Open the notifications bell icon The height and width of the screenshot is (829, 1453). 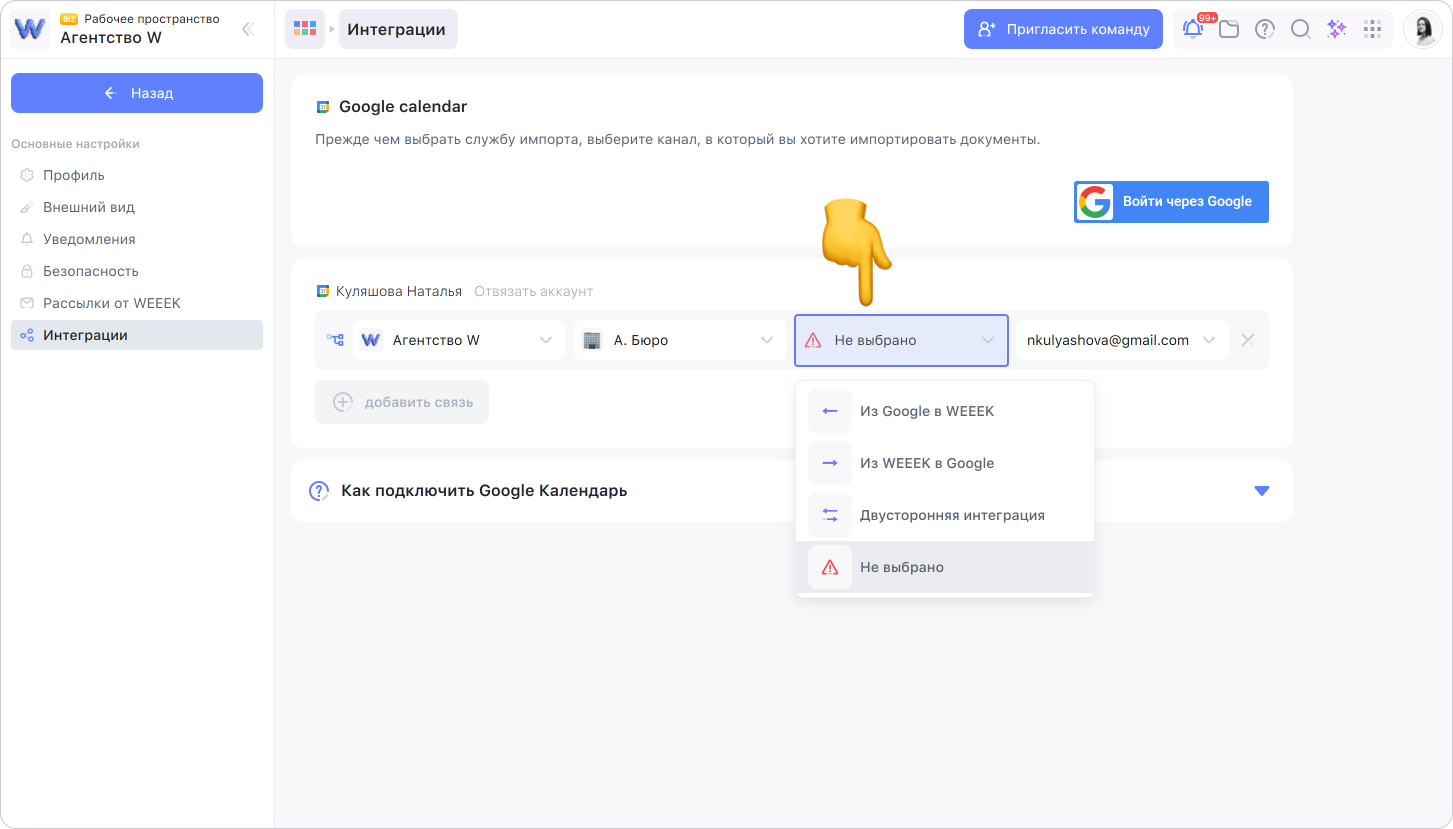point(1193,29)
